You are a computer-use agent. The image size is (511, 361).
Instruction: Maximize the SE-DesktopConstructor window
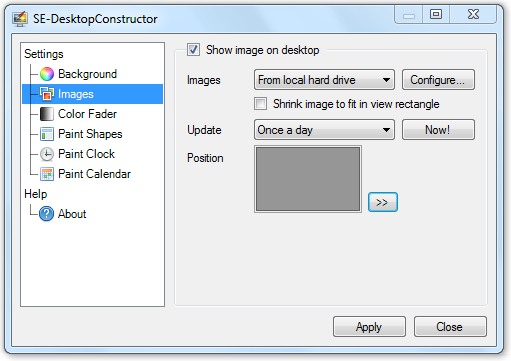point(436,14)
